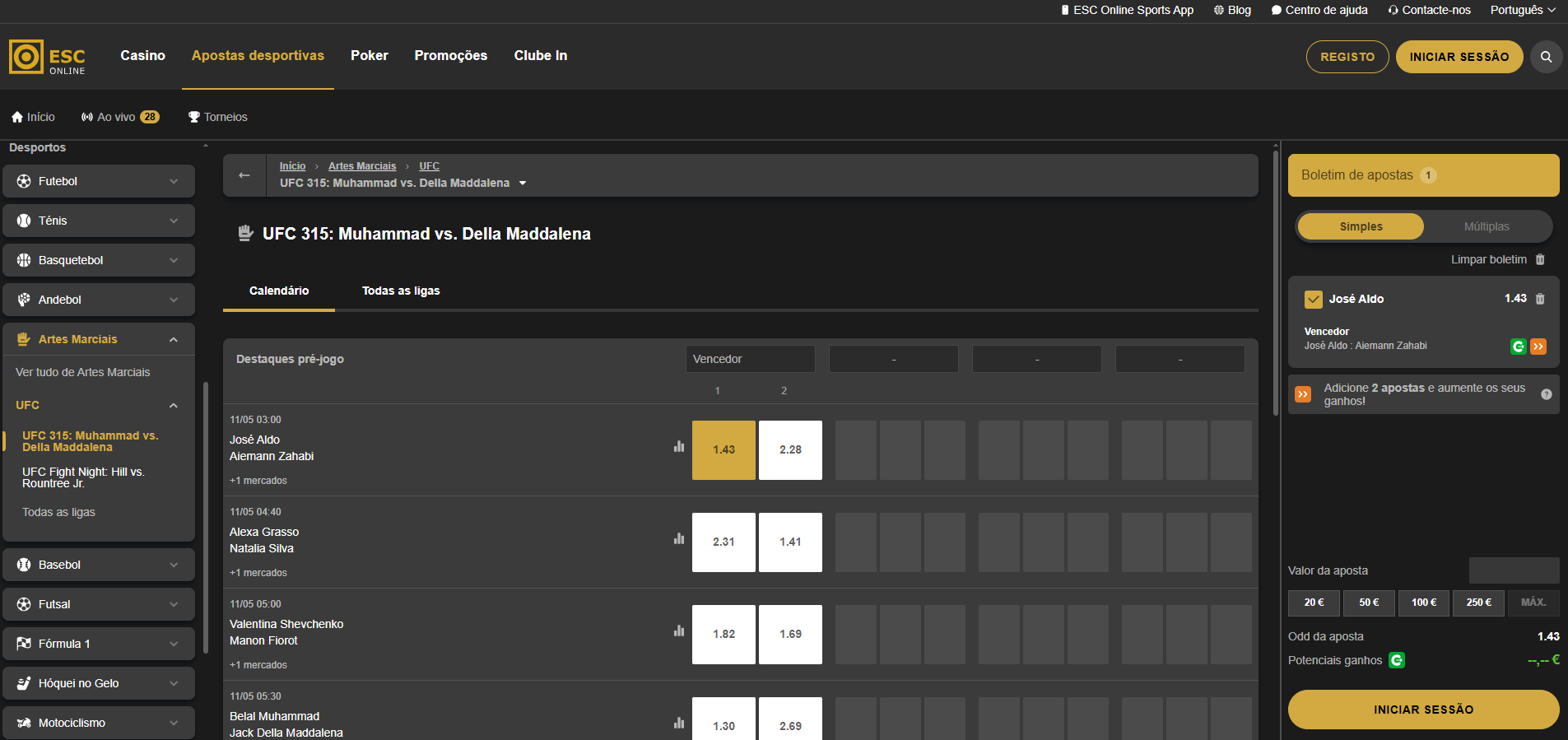The width and height of the screenshot is (1568, 740).
Task: Click the Futebol soccer ball icon
Action: click(x=24, y=181)
